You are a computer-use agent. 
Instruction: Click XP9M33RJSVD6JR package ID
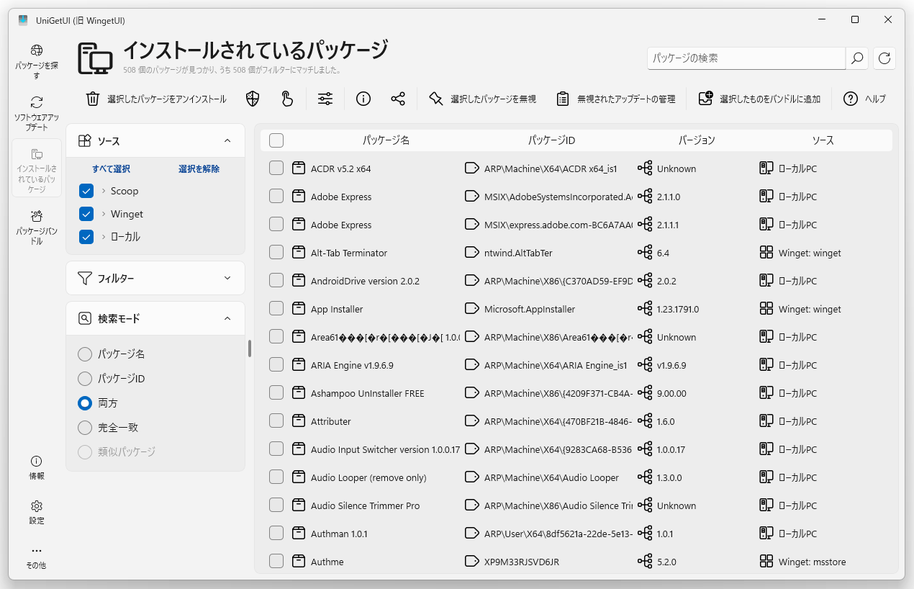[x=521, y=562]
